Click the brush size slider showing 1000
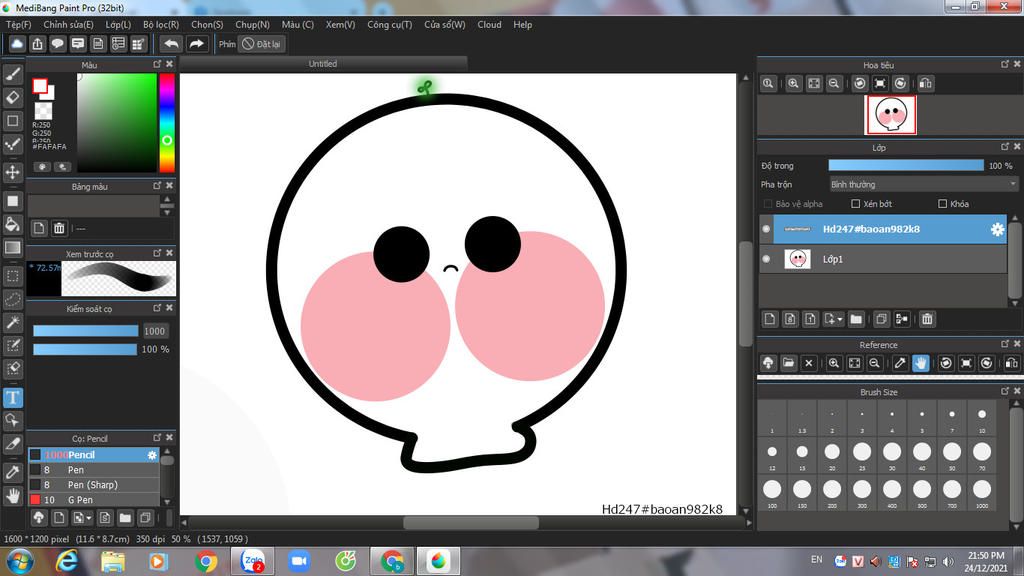This screenshot has height=576, width=1024. [x=86, y=331]
